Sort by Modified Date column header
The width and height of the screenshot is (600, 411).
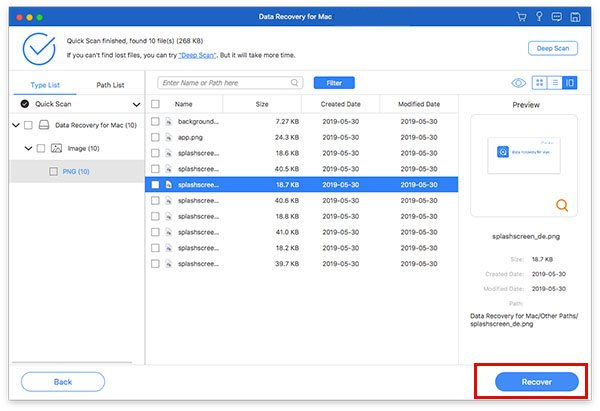(419, 104)
